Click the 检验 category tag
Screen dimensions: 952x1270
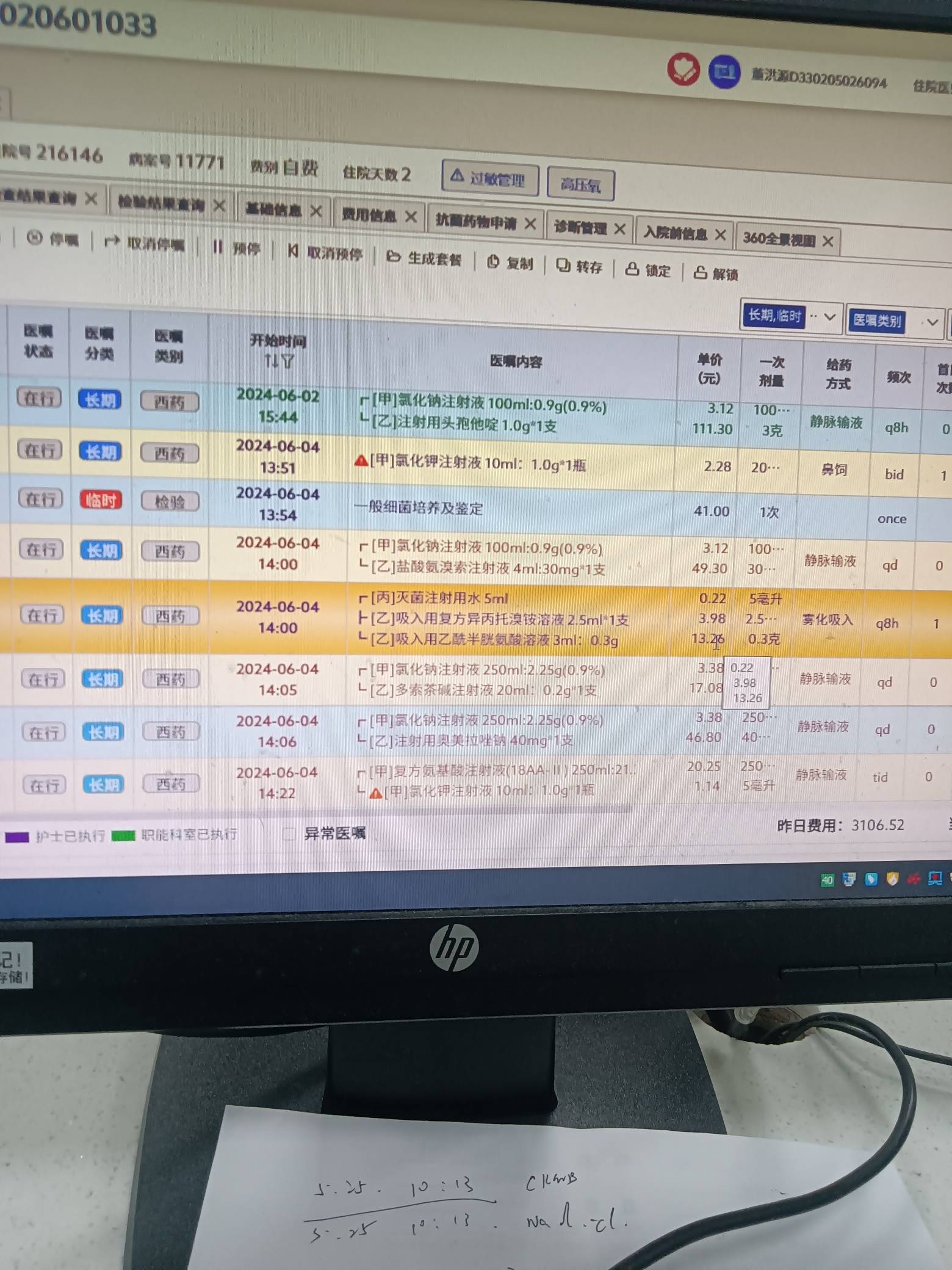coord(170,502)
